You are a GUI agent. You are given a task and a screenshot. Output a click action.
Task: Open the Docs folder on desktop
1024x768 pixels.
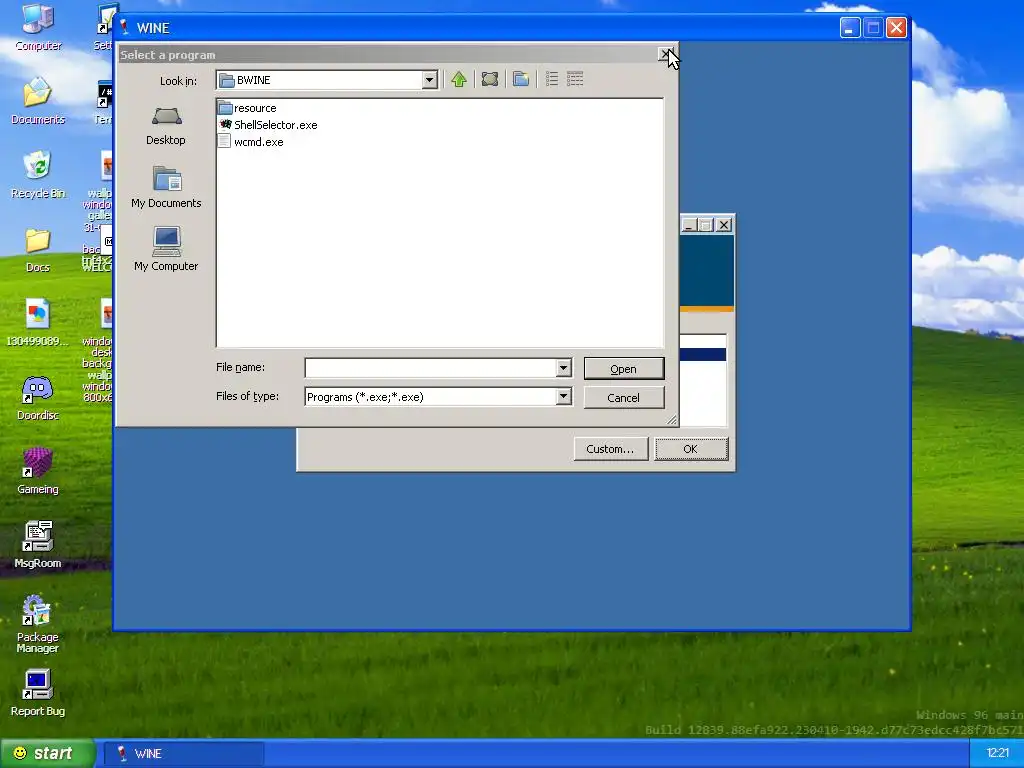click(38, 249)
